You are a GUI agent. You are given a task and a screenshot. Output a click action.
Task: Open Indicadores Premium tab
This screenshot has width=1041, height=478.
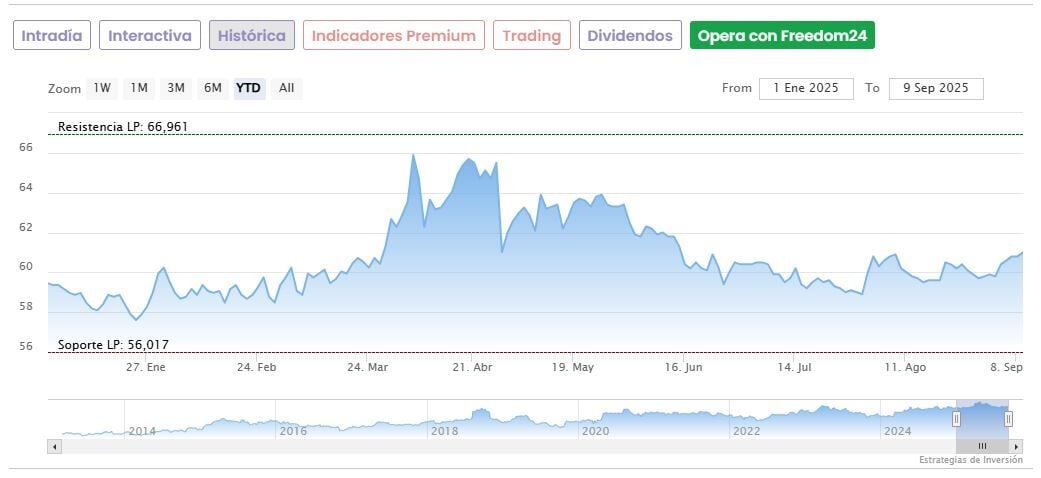pyautogui.click(x=393, y=36)
